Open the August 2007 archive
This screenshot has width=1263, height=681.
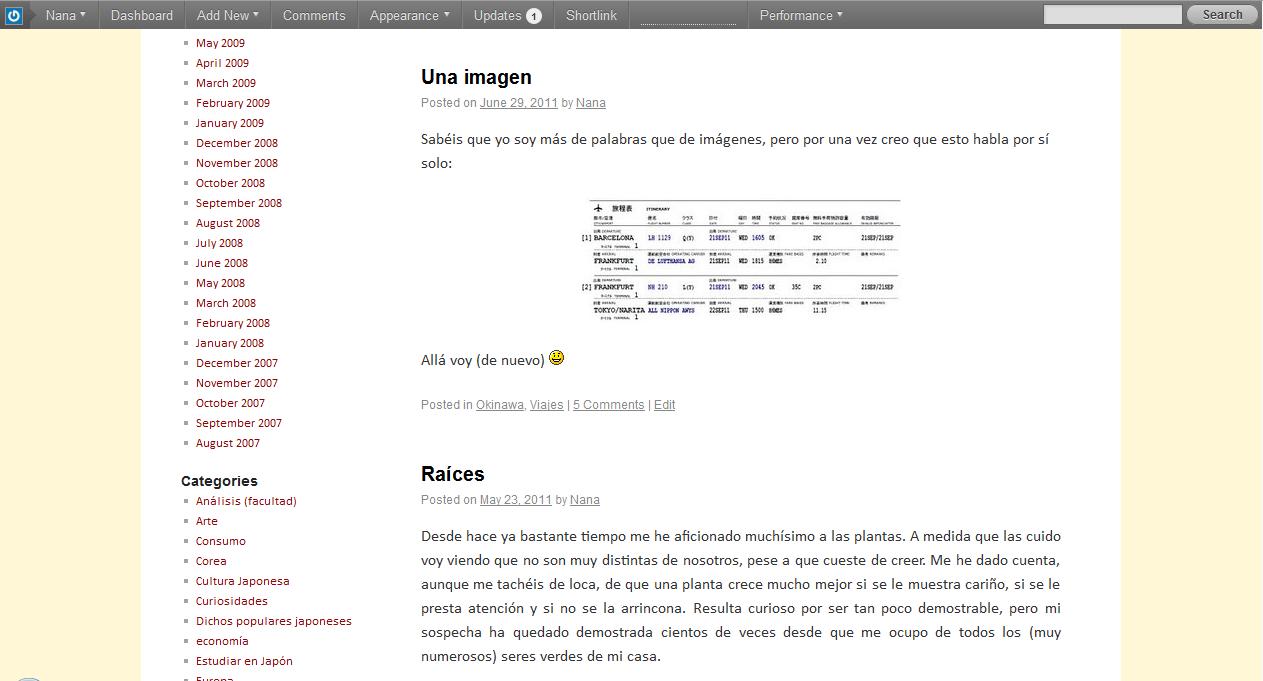tap(228, 443)
